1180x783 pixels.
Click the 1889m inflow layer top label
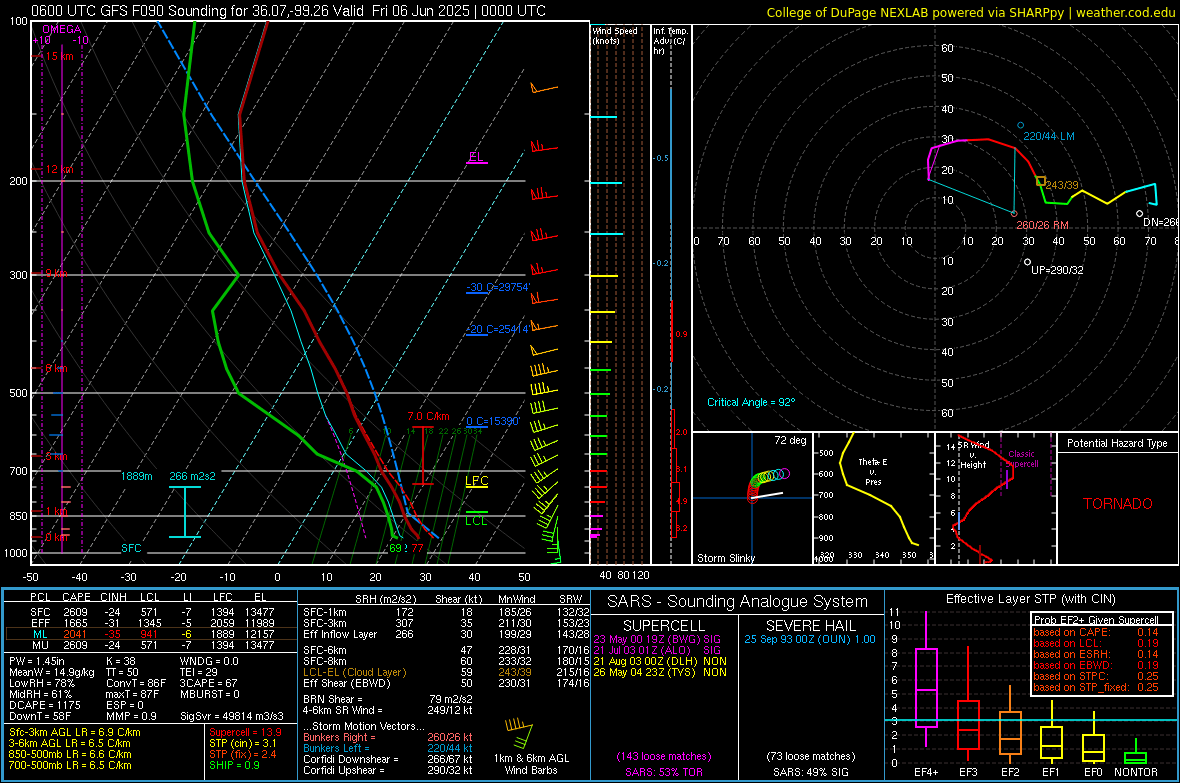coord(136,477)
